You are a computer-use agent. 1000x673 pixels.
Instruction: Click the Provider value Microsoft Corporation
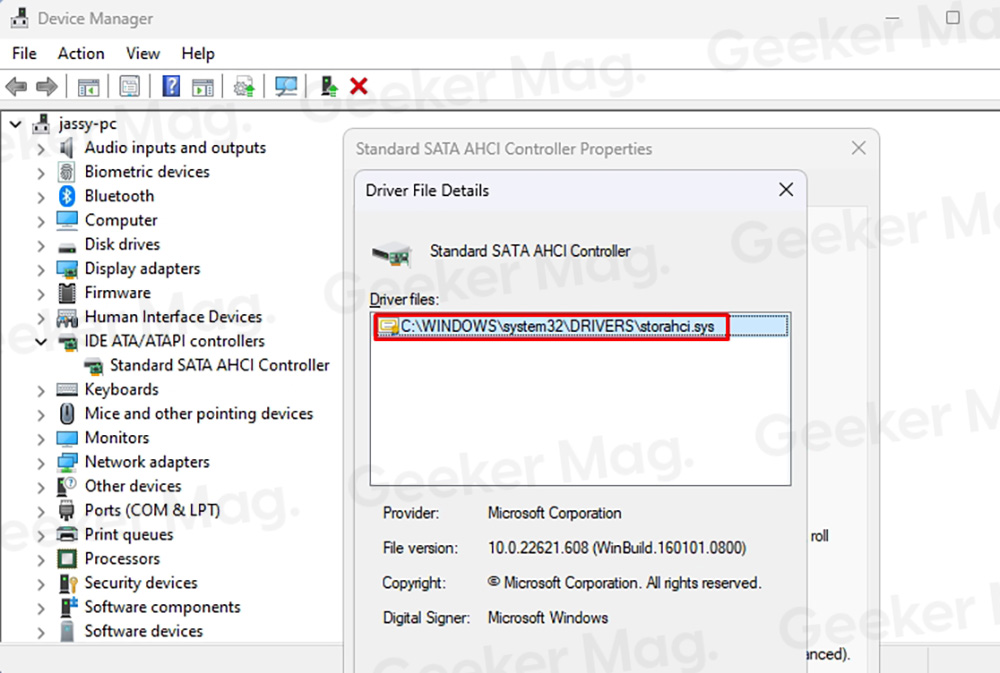[x=554, y=514]
